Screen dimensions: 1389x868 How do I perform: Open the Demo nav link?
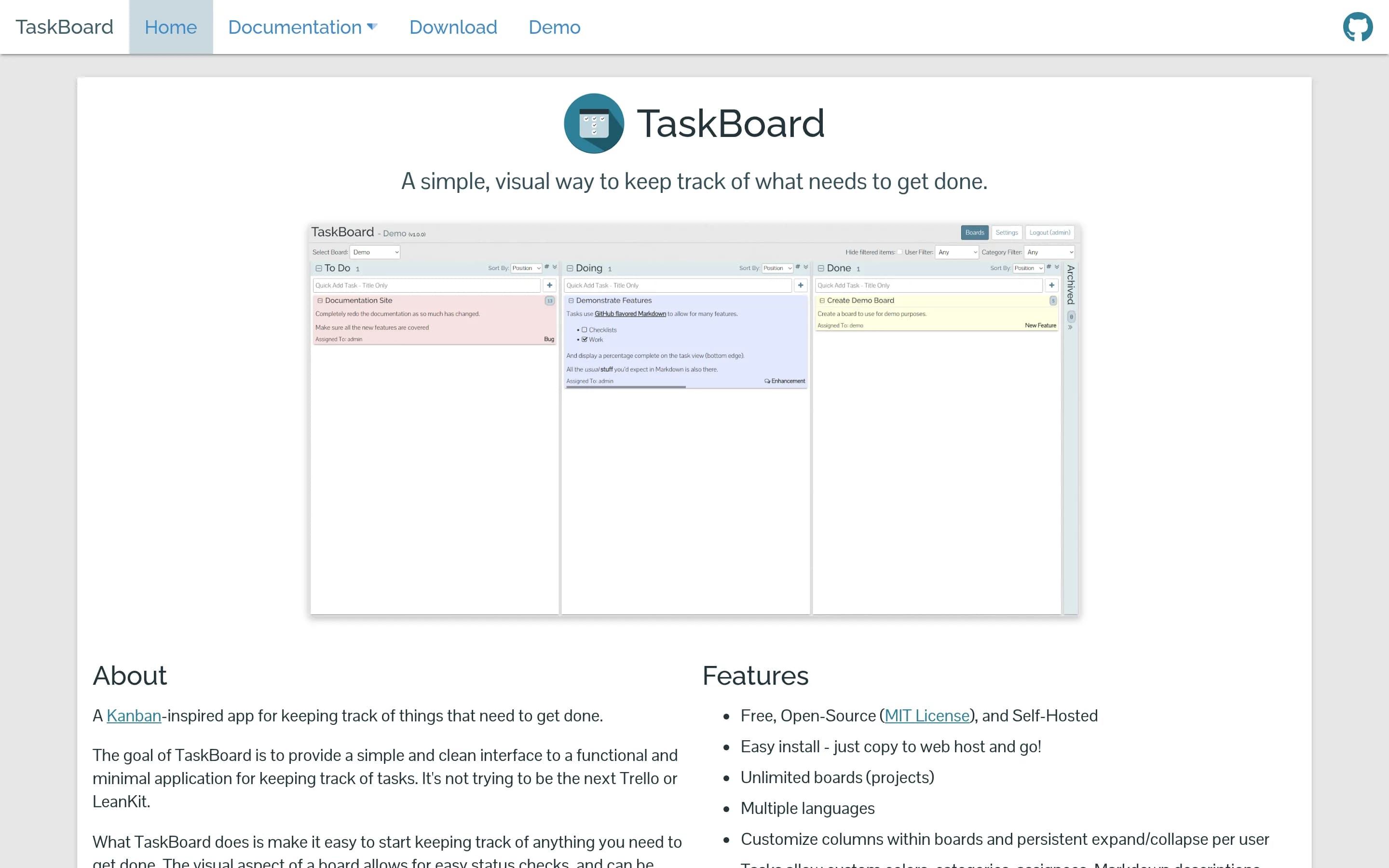(555, 27)
